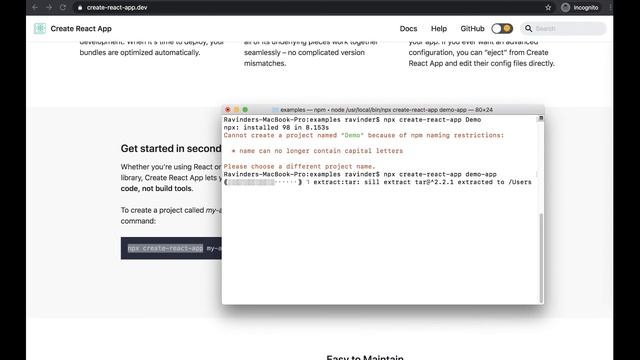640x360 pixels.
Task: Maximize terminal with the green button
Action: [x=245, y=109]
